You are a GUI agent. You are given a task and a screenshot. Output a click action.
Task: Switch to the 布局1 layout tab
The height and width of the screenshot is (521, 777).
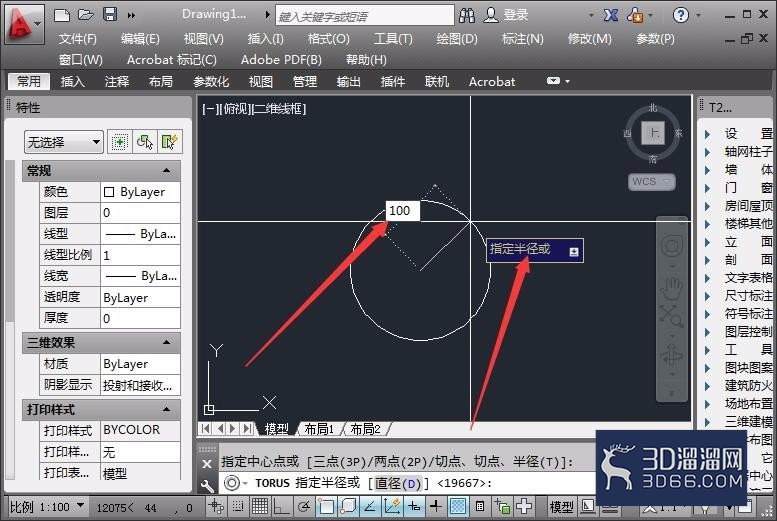(x=320, y=429)
